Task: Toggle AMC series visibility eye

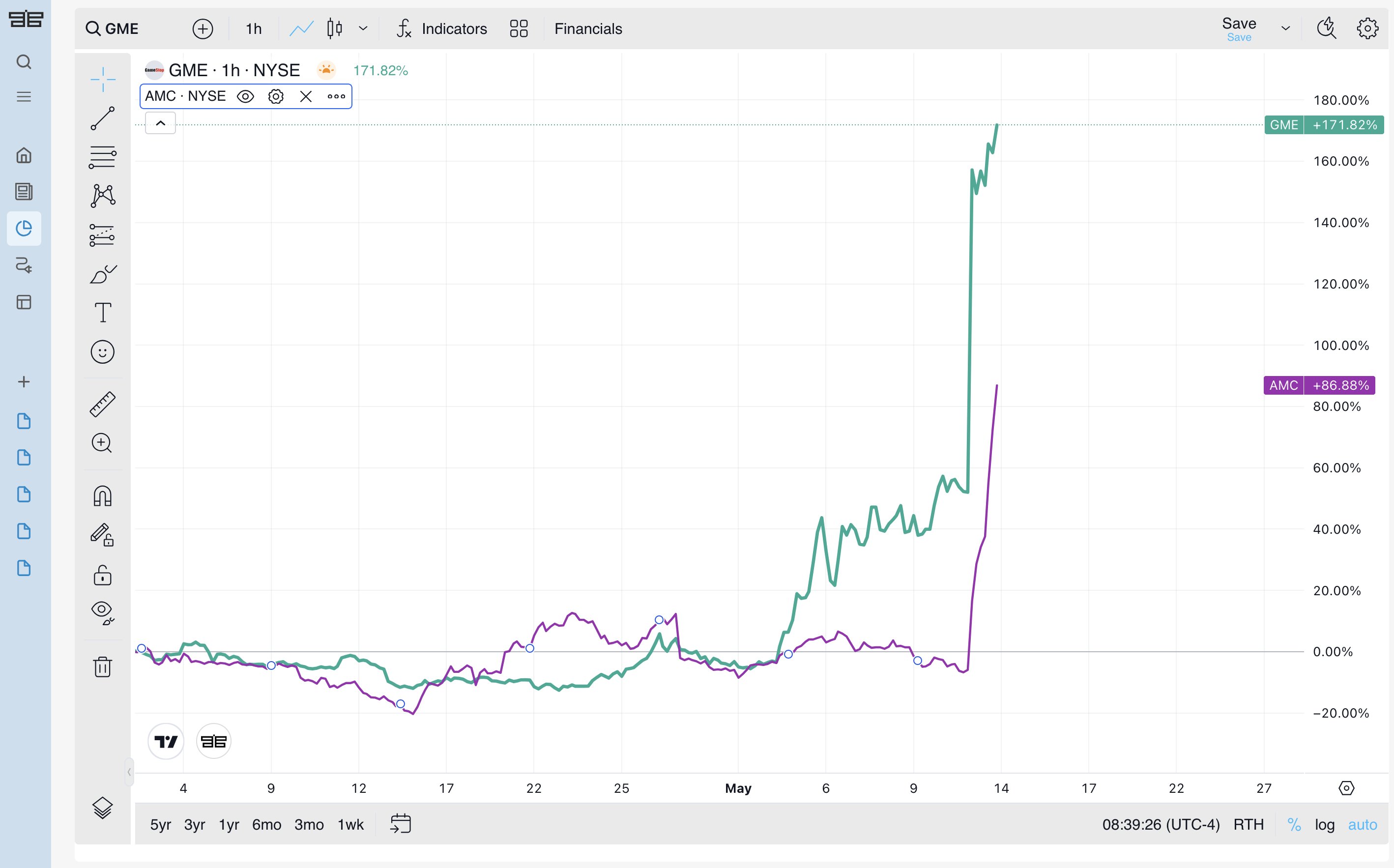Action: click(246, 96)
